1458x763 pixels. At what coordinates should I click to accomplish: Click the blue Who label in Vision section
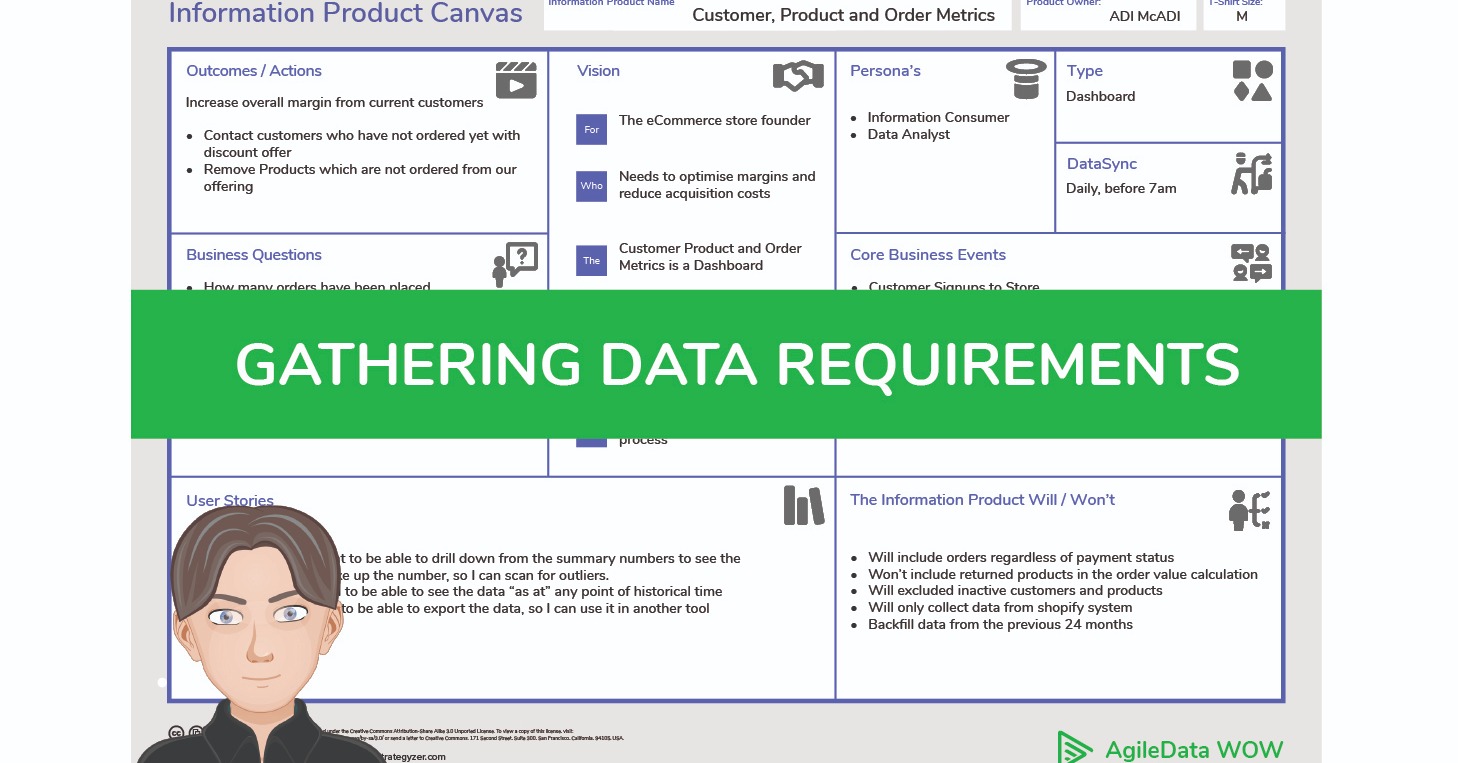[x=591, y=186]
